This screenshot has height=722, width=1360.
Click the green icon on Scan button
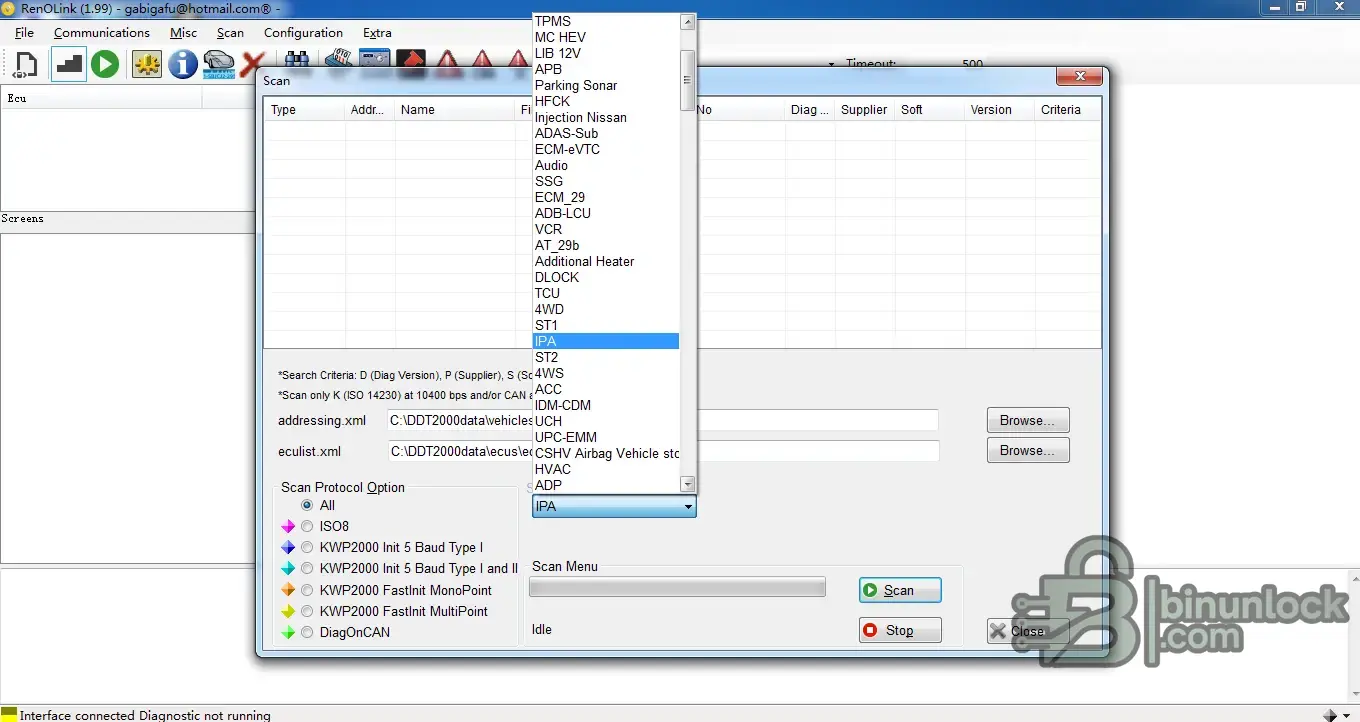(871, 590)
